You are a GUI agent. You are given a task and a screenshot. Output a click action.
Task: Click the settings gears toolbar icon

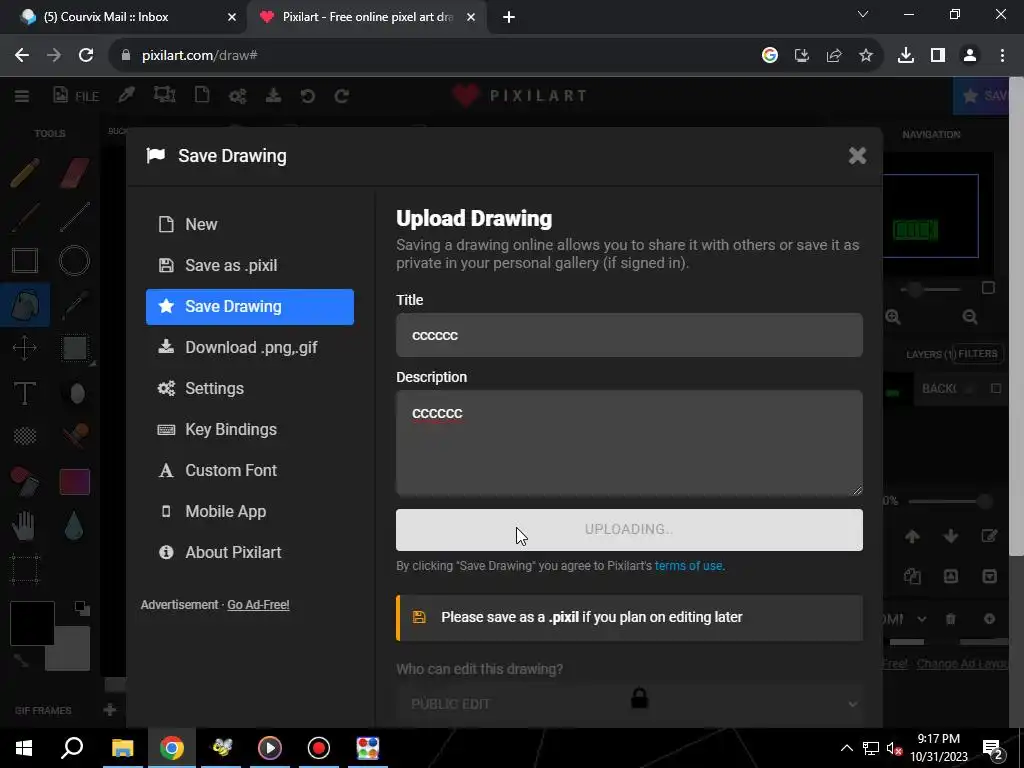click(238, 96)
